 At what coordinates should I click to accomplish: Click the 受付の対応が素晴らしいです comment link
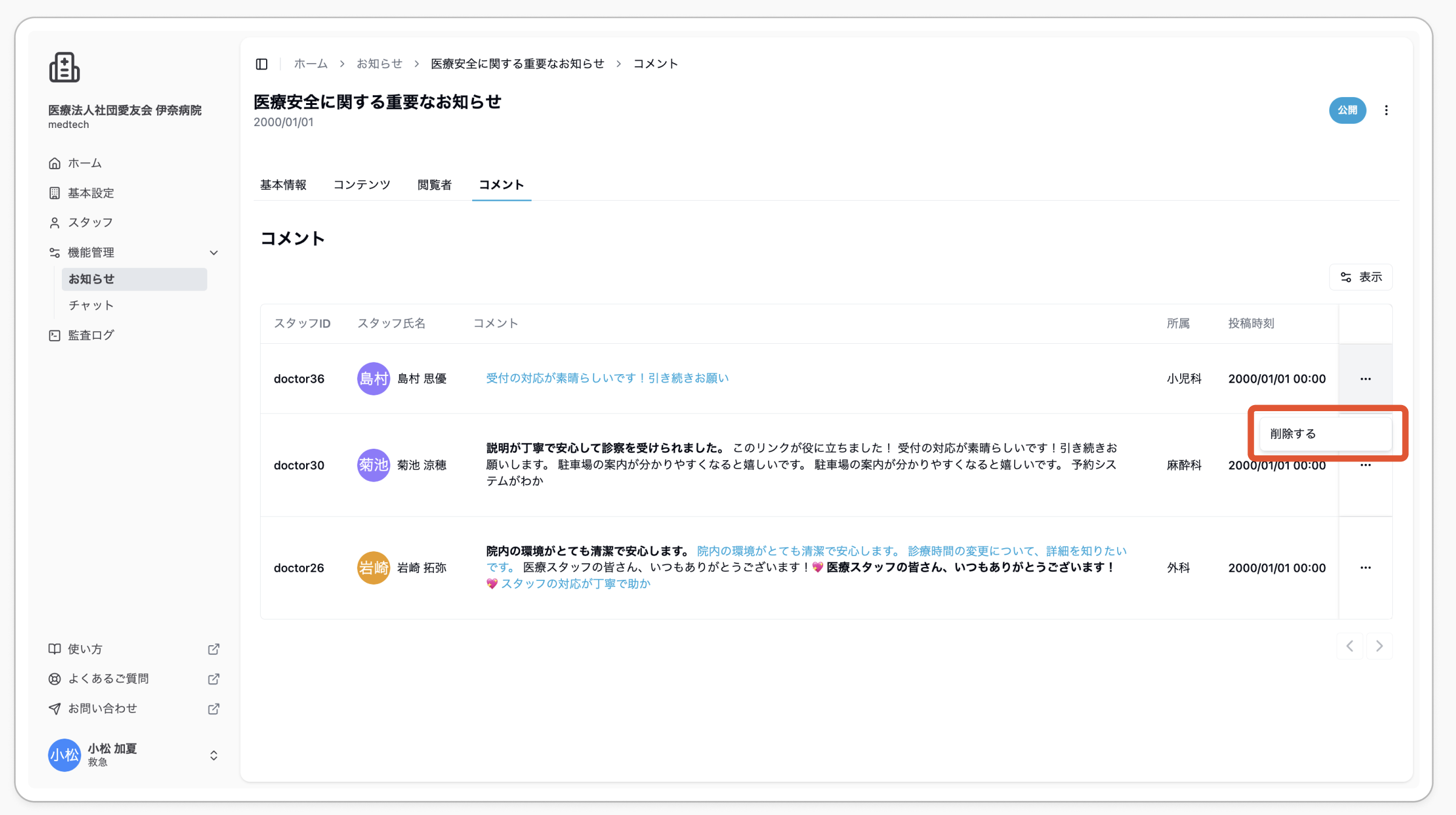click(x=607, y=378)
